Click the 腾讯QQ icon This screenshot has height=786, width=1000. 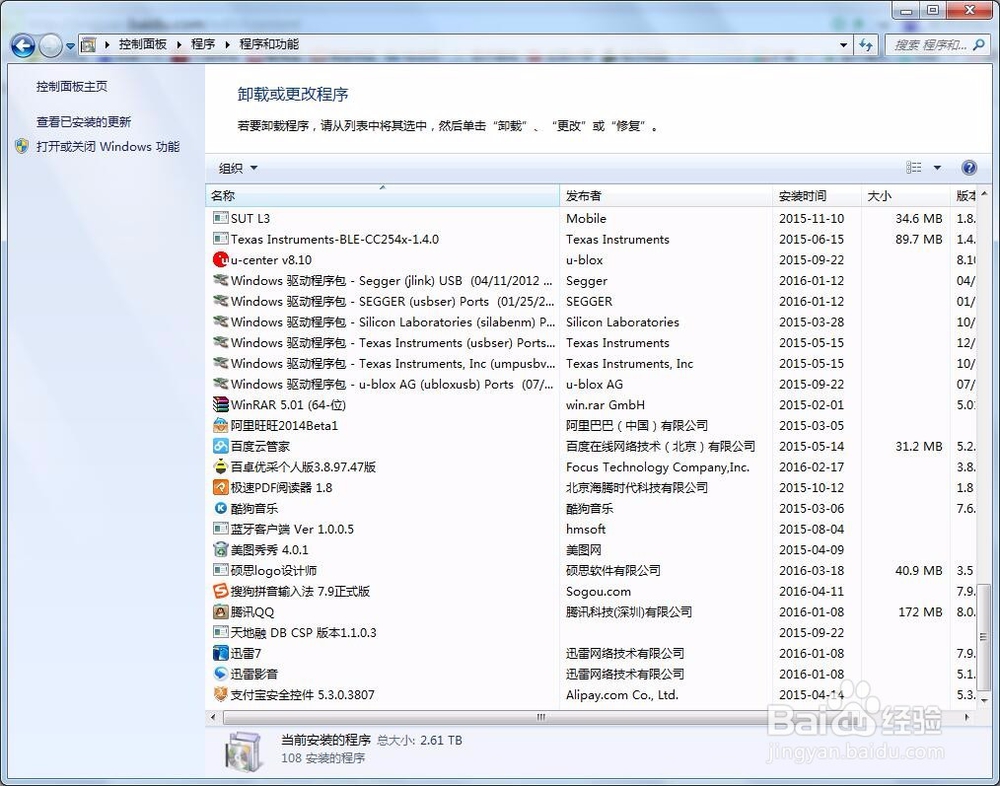pos(220,612)
